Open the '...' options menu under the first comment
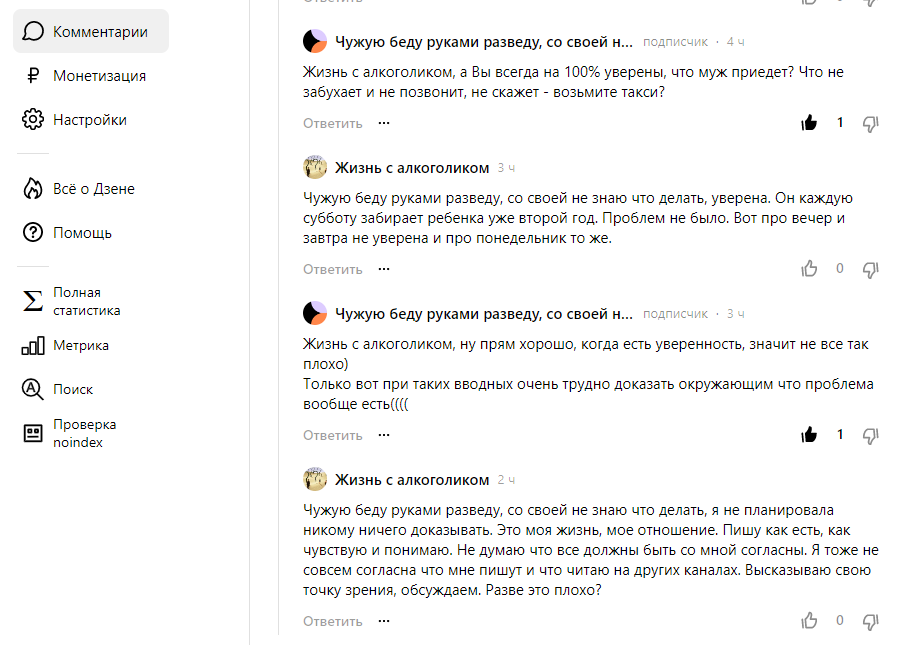Screen dimensions: 924x645 (383, 123)
